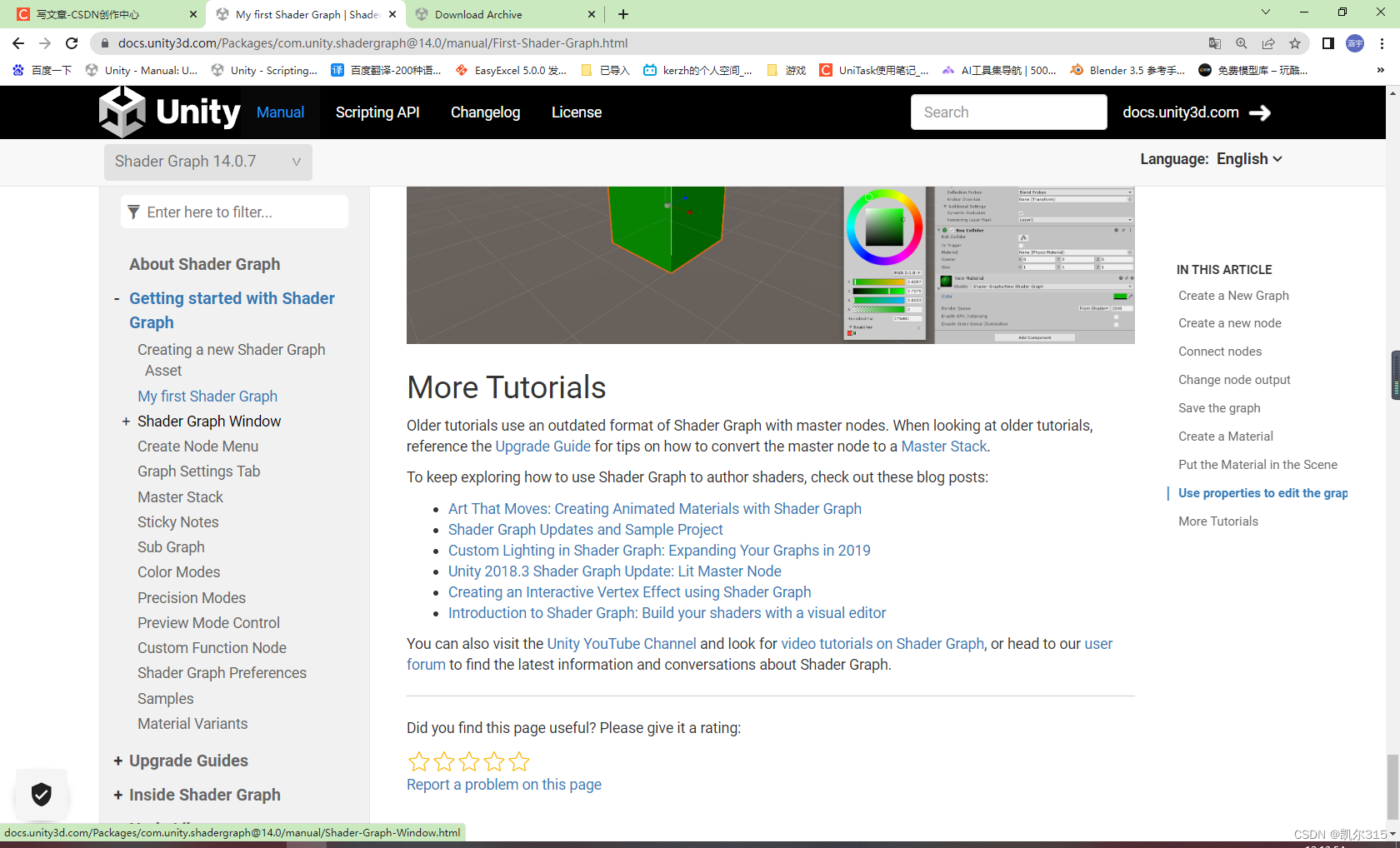Open the Changelog tab

tap(485, 112)
